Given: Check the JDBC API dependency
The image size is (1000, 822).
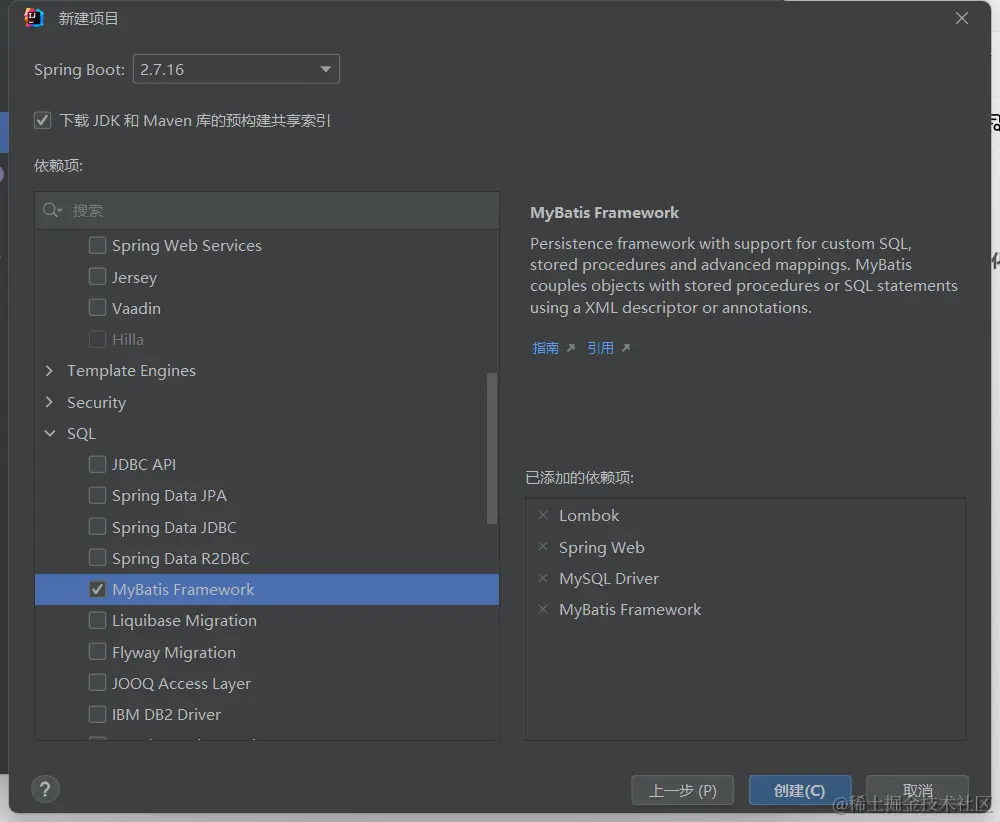Looking at the screenshot, I should coord(97,464).
